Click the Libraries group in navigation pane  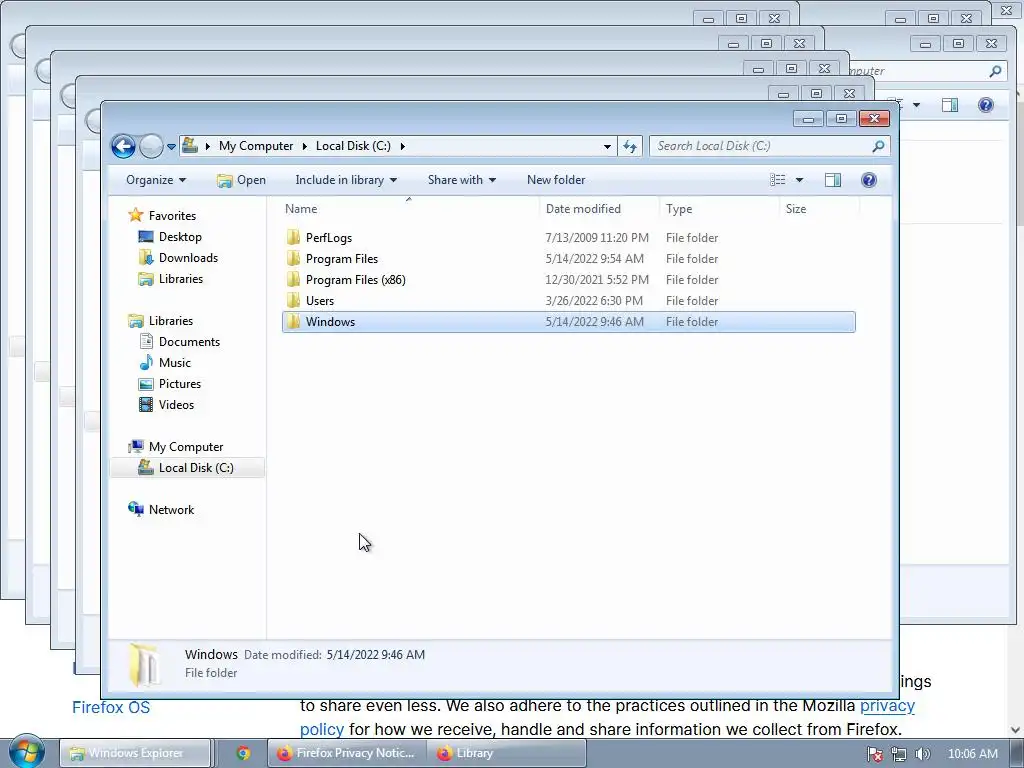[170, 321]
